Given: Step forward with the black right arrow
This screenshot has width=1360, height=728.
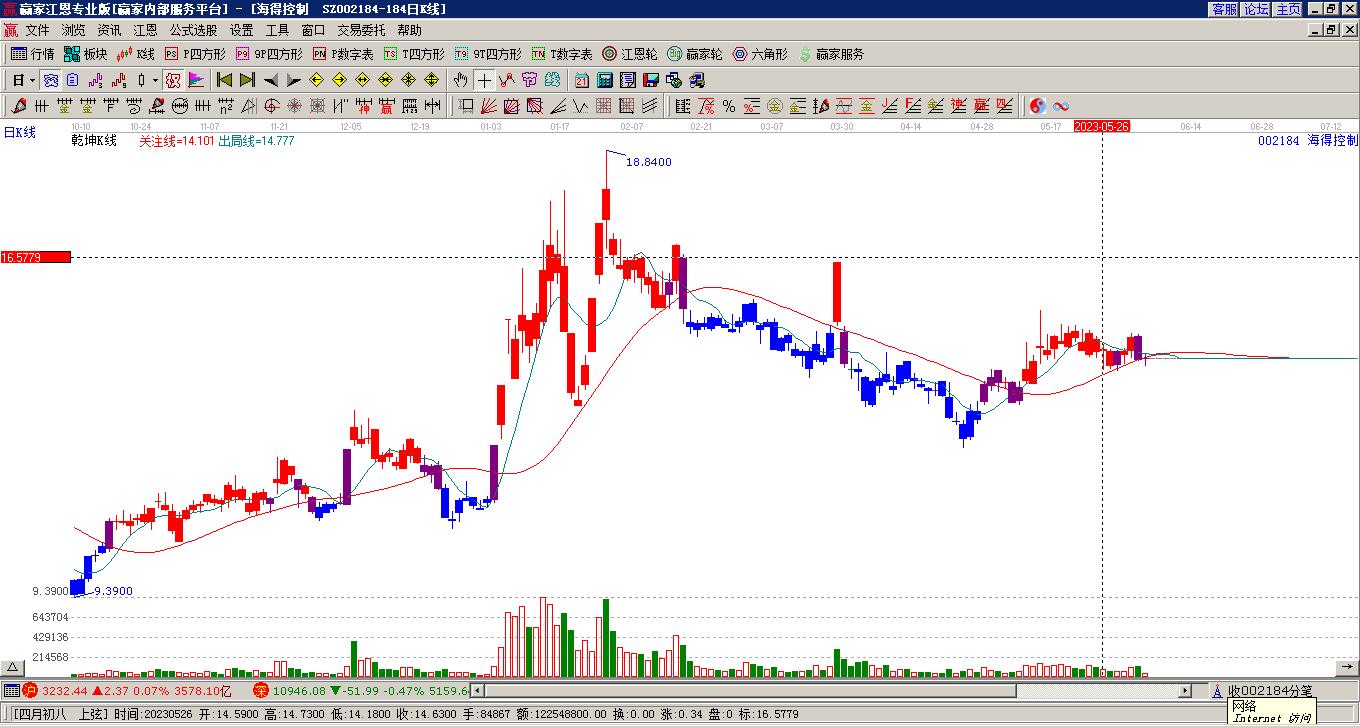Looking at the screenshot, I should 293,80.
